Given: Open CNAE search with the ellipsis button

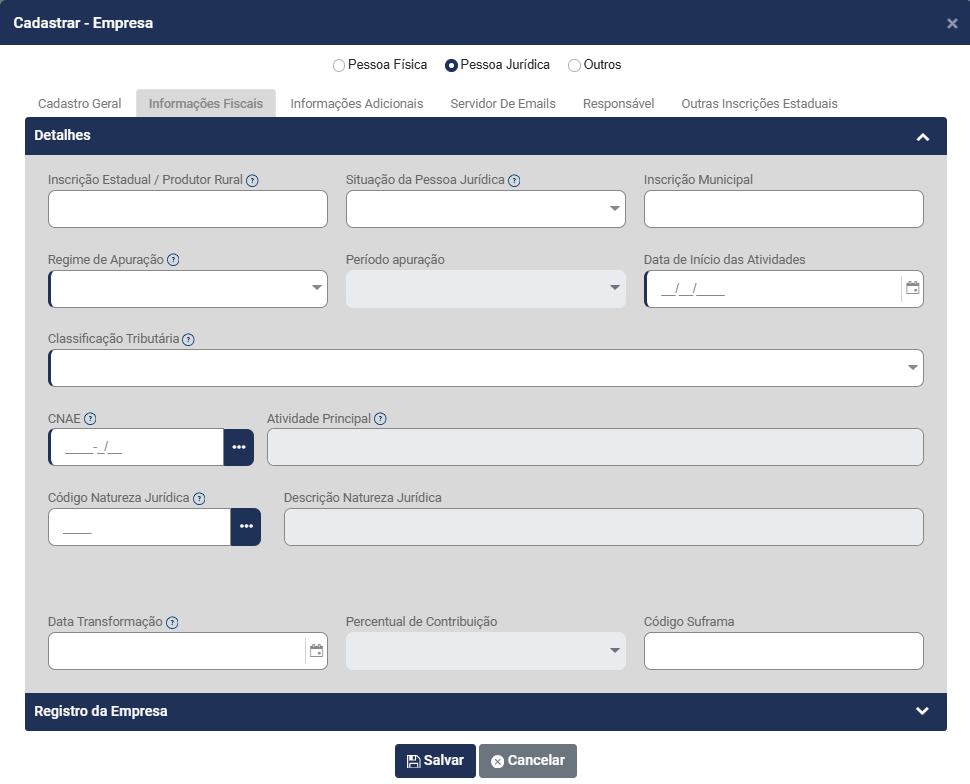Looking at the screenshot, I should 239,447.
